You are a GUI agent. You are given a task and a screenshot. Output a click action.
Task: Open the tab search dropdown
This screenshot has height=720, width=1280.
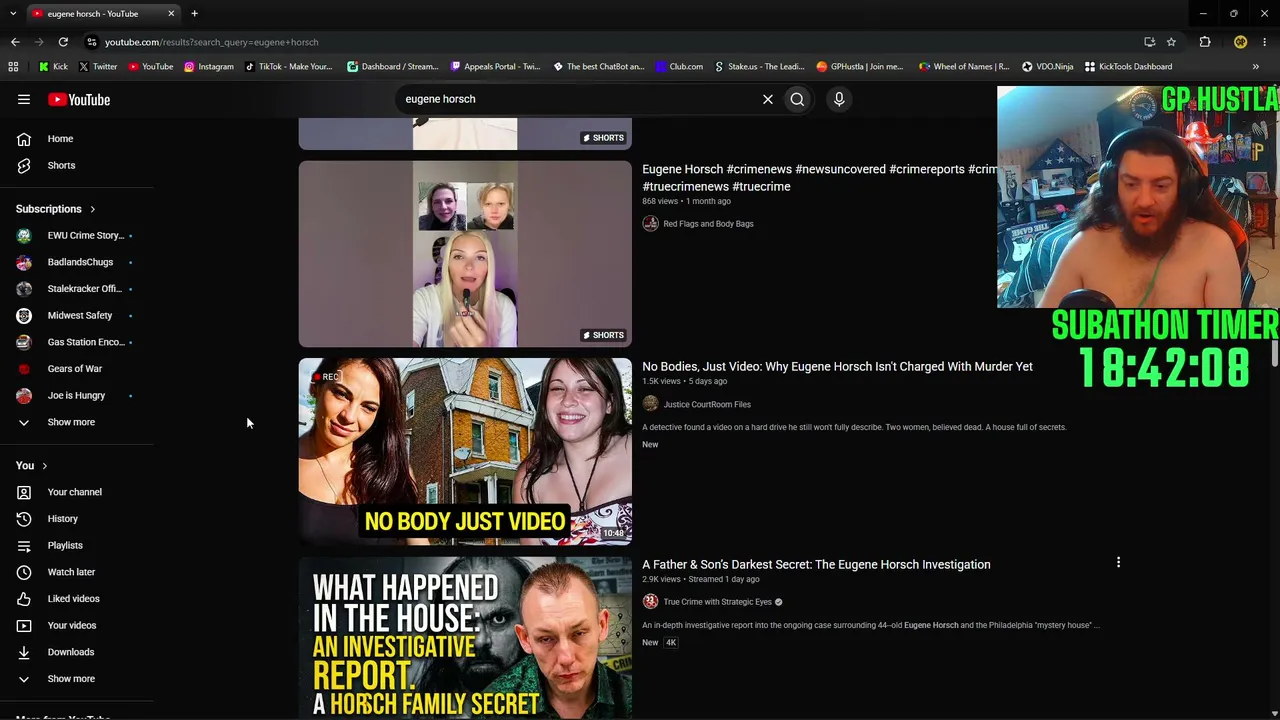point(13,14)
